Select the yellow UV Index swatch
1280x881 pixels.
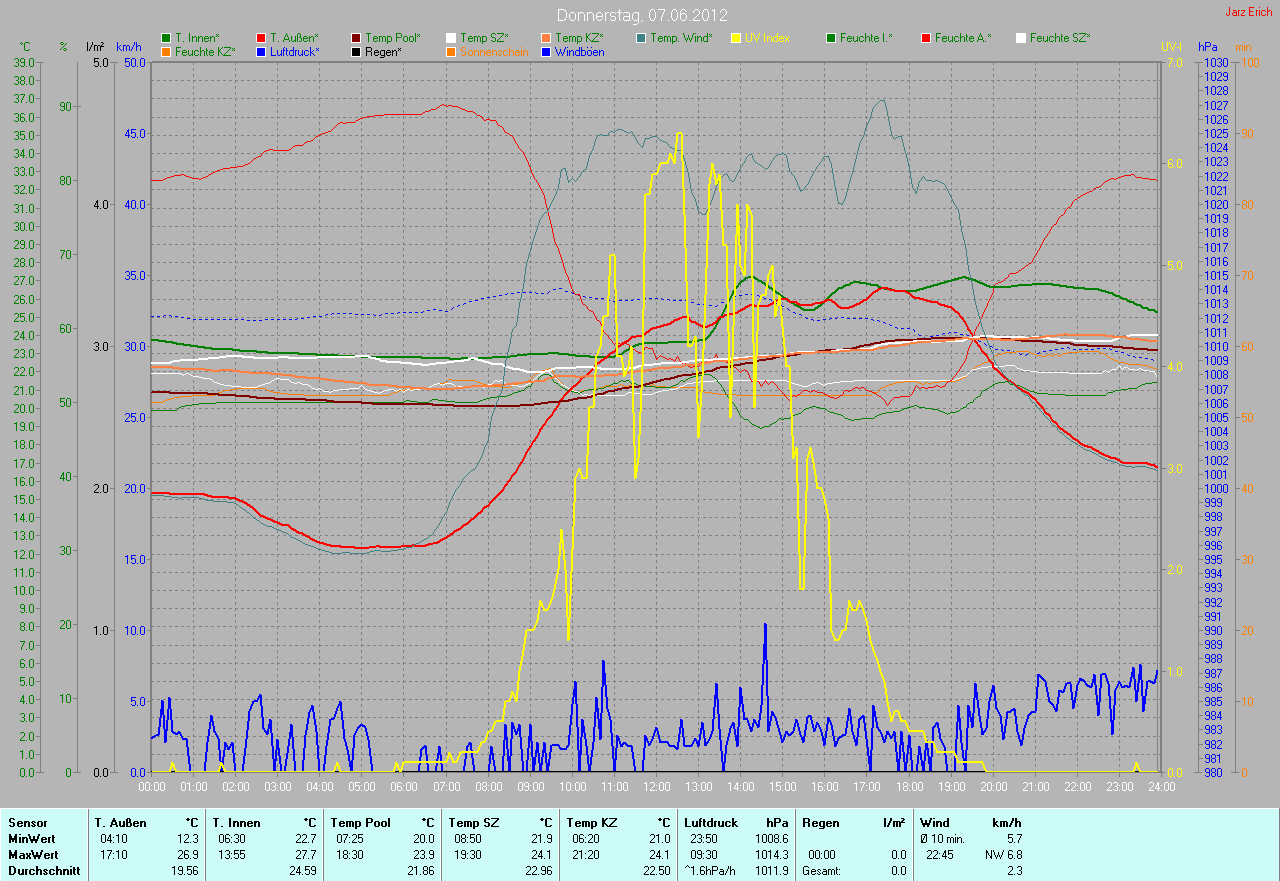(736, 38)
